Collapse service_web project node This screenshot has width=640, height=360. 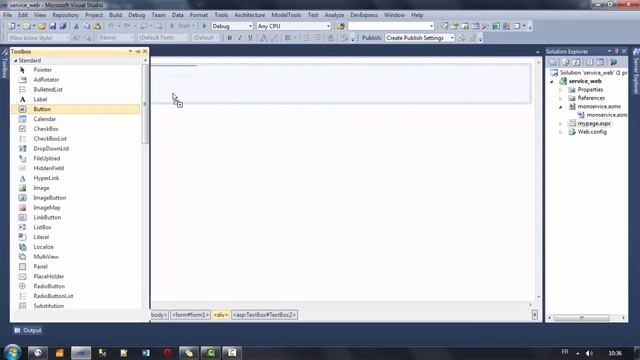tap(552, 81)
